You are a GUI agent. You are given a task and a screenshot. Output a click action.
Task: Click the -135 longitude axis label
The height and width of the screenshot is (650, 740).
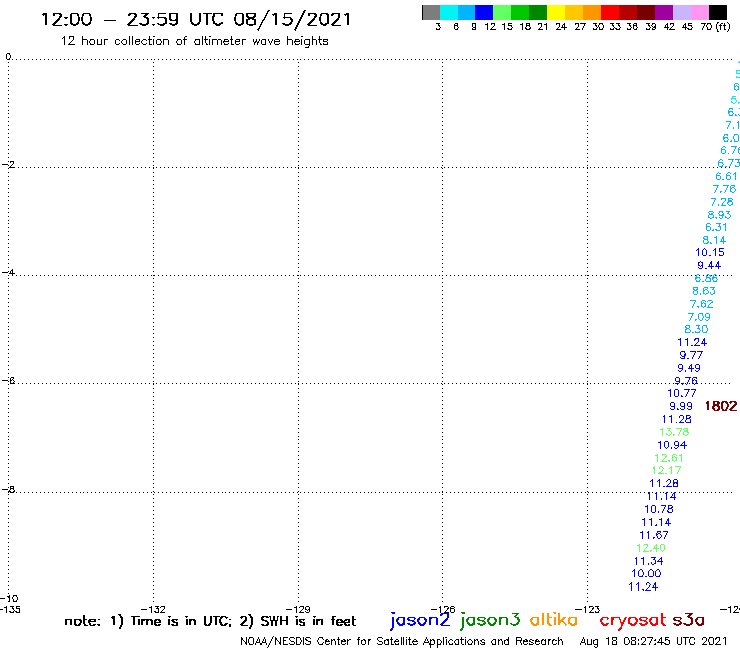(x=10, y=609)
